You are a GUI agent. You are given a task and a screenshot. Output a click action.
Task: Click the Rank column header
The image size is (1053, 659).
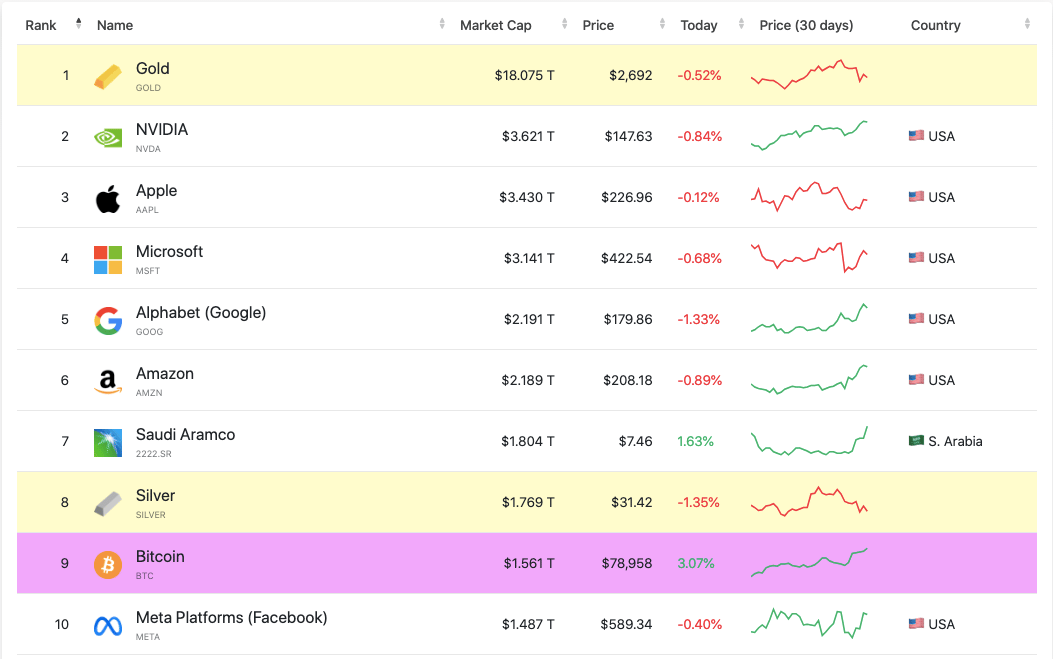tap(41, 25)
